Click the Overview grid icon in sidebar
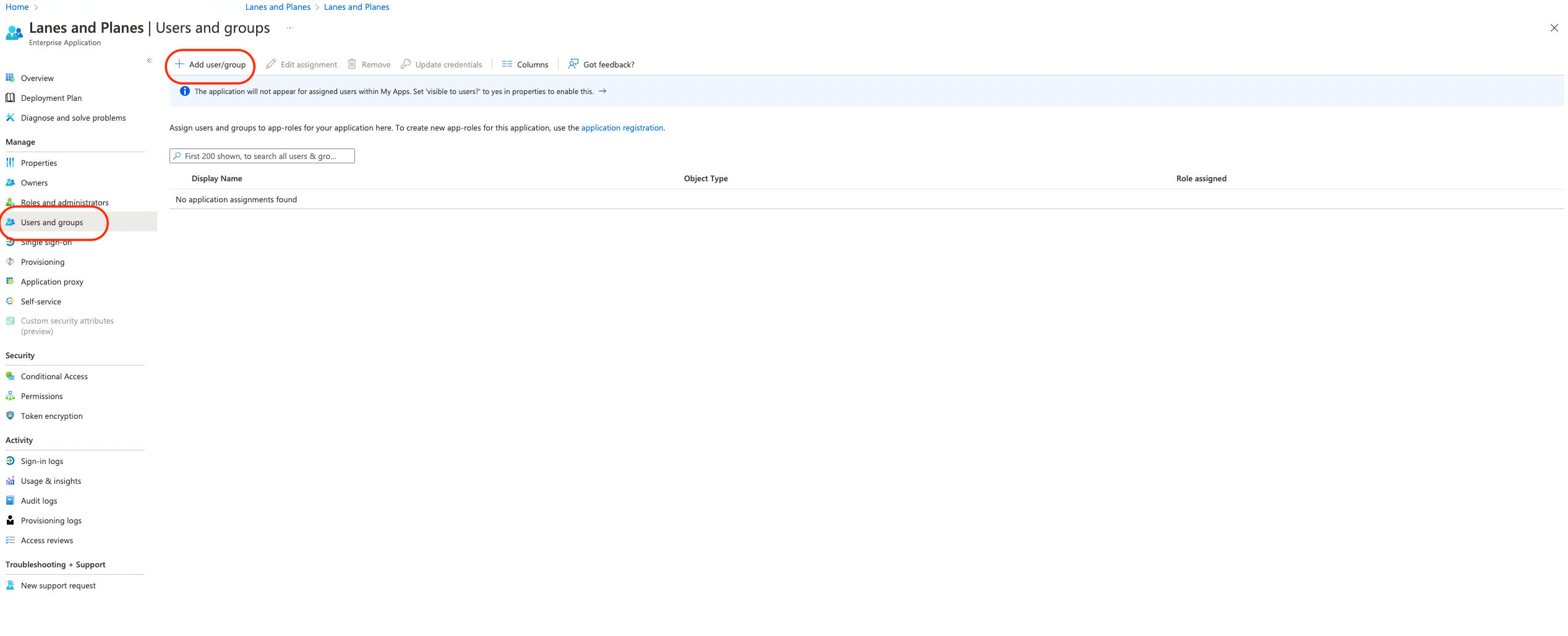1568x636 pixels. pyautogui.click(x=10, y=78)
